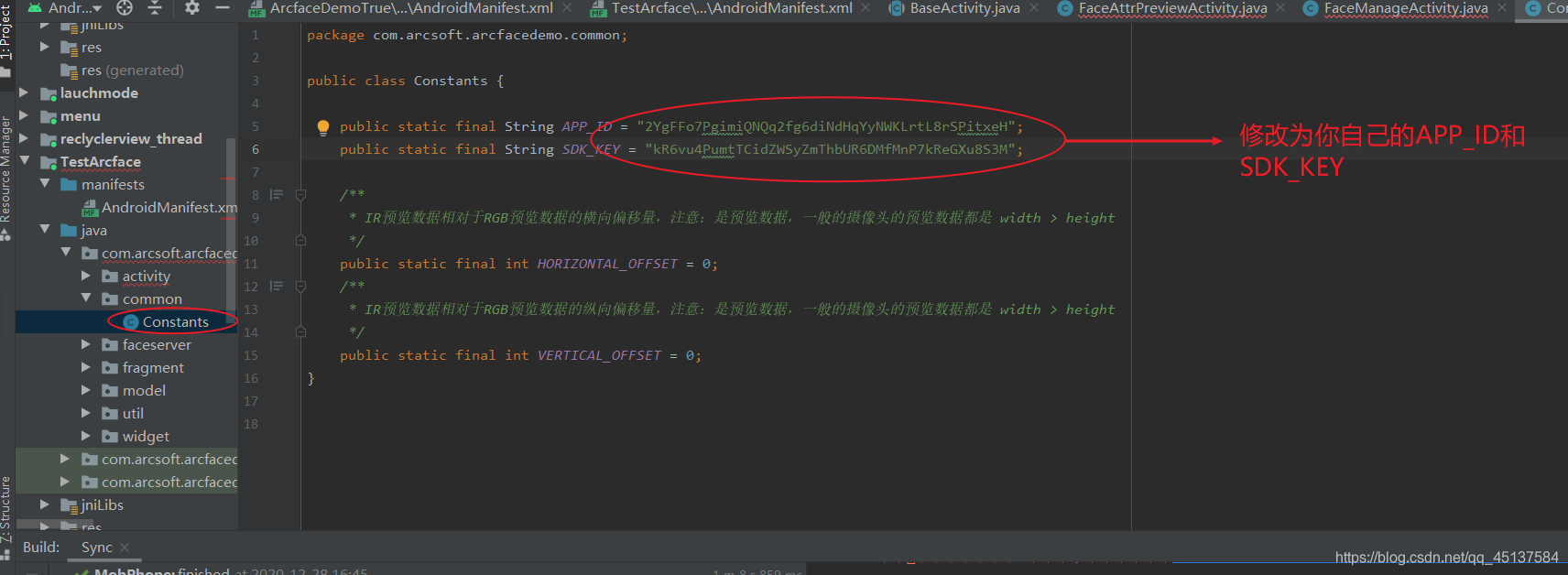1568x575 pixels.
Task: Click the fragment package icon
Action: pos(110,368)
